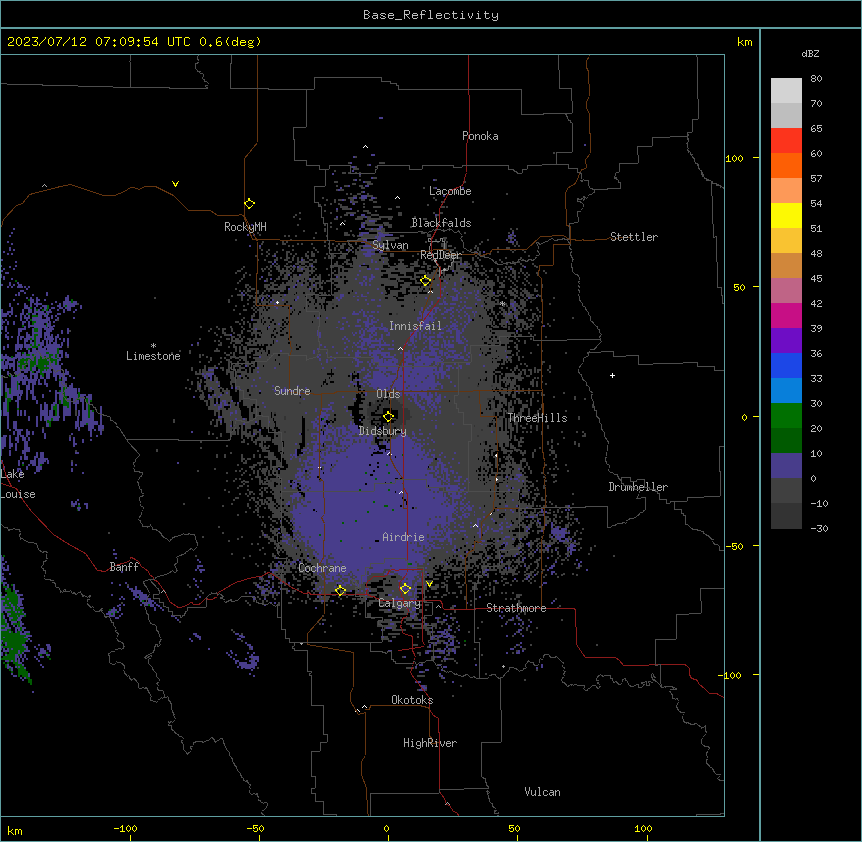862x842 pixels.
Task: Click the Sylvan label
Action: 390,245
